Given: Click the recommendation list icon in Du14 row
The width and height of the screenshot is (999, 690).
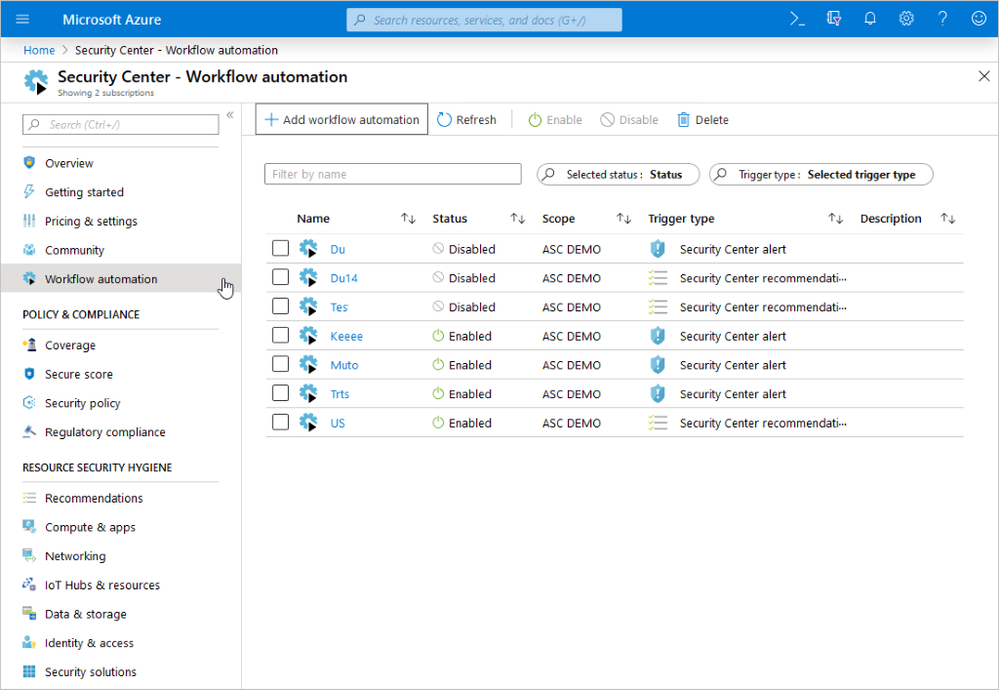Looking at the screenshot, I should [658, 278].
